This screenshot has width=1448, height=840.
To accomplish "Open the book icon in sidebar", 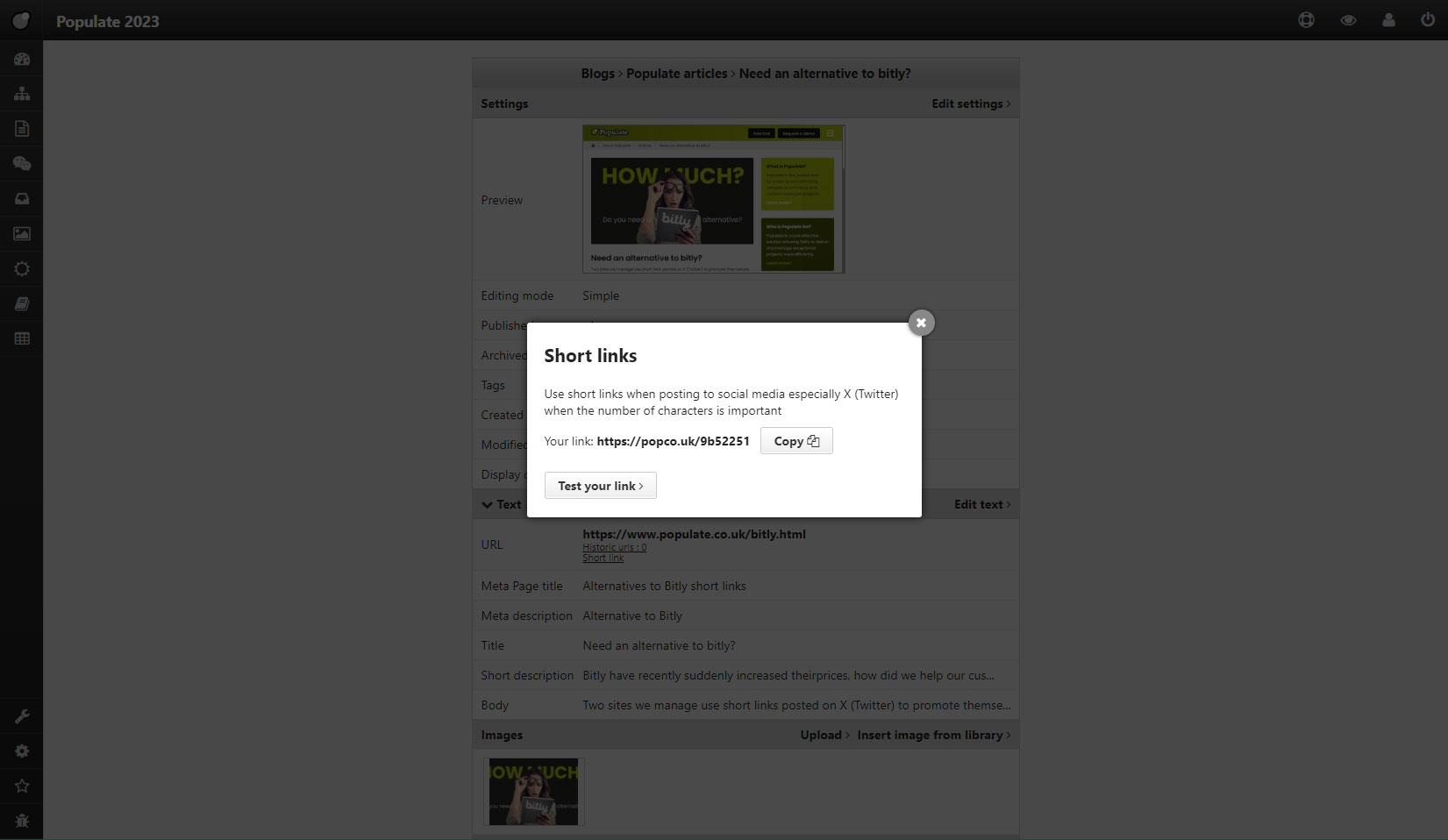I will coord(22,304).
